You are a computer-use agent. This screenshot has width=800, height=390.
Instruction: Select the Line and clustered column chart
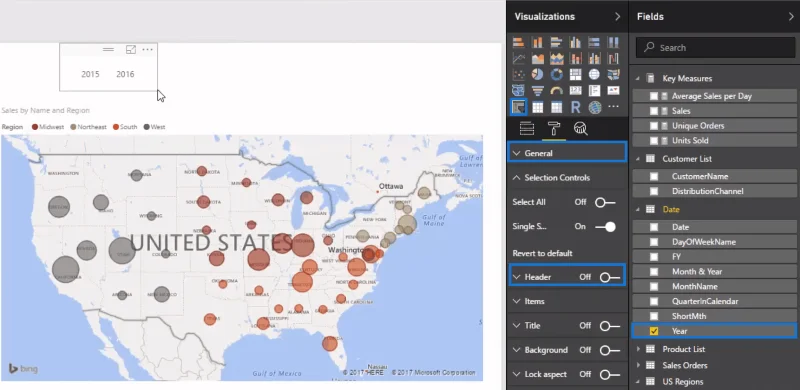pos(594,59)
